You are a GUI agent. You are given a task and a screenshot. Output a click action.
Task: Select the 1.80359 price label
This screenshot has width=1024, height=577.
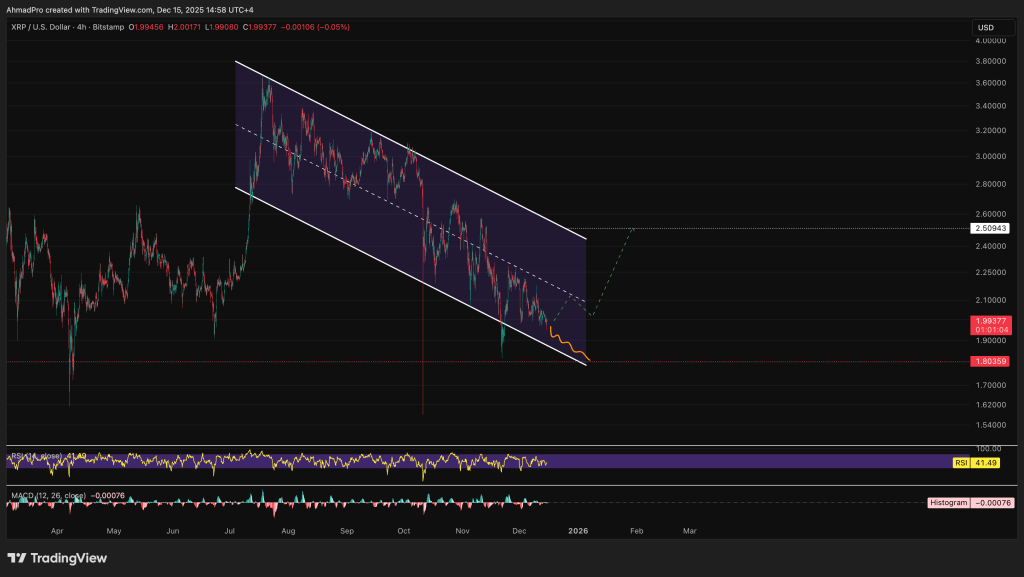coord(989,361)
